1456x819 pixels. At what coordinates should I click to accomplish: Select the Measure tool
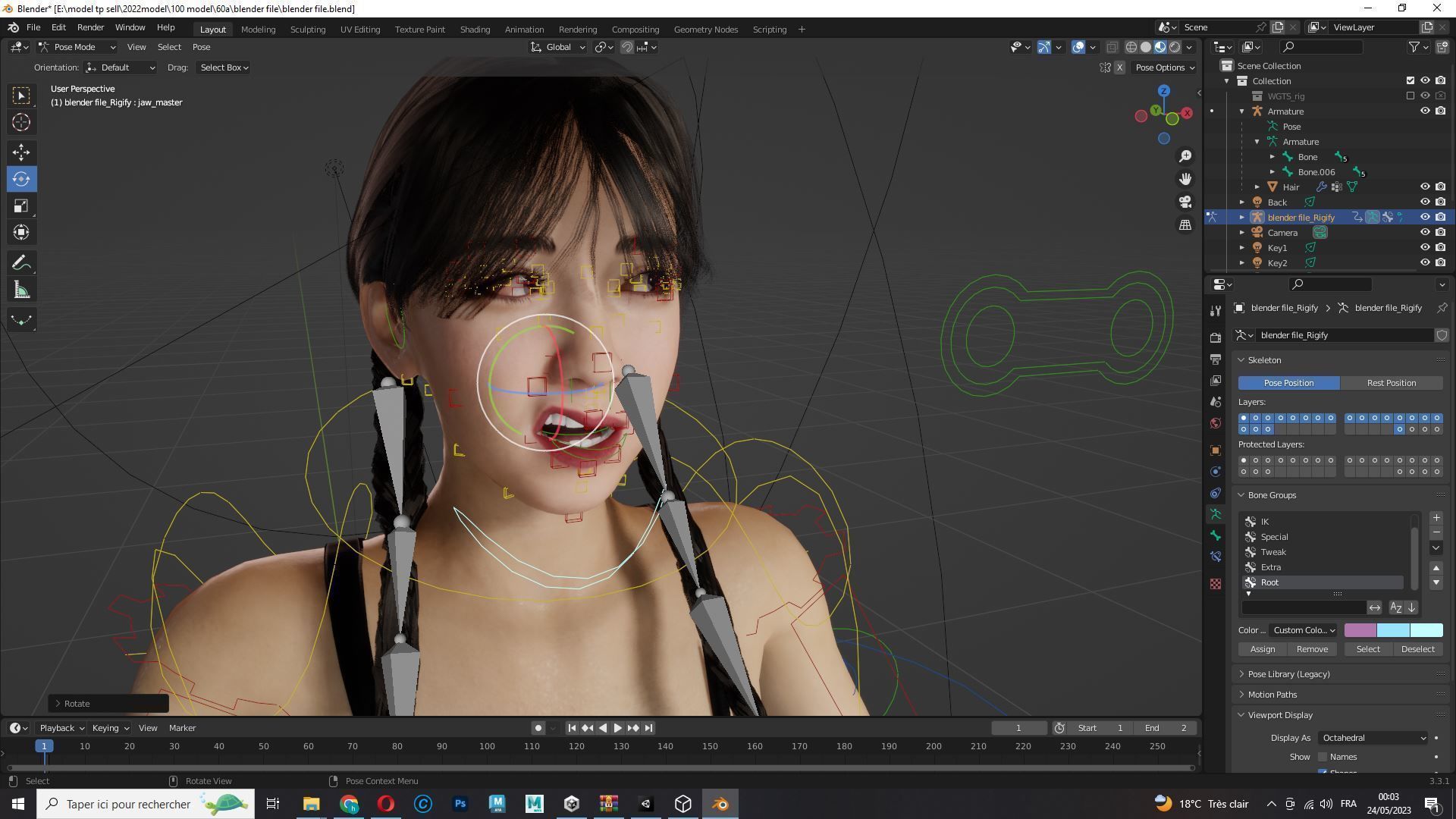[x=21, y=290]
